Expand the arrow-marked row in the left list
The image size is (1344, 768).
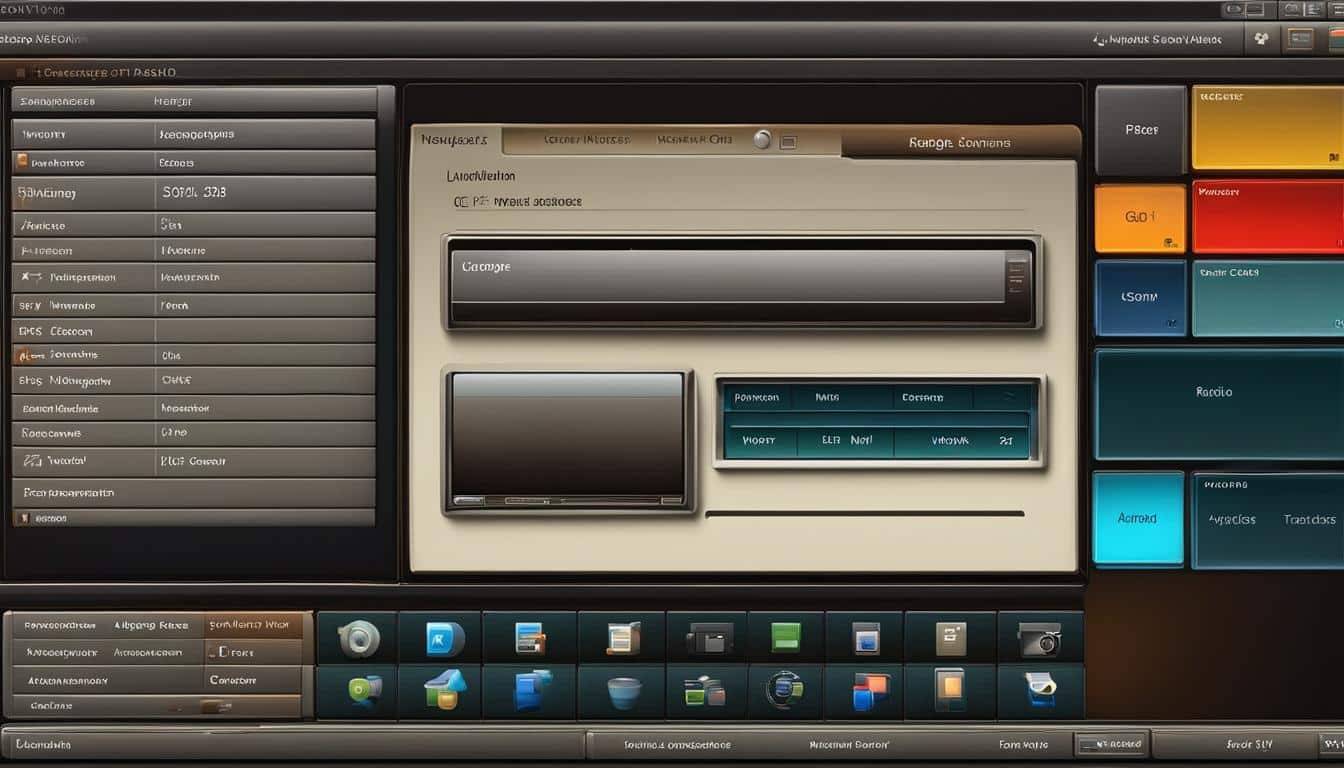tap(32, 277)
